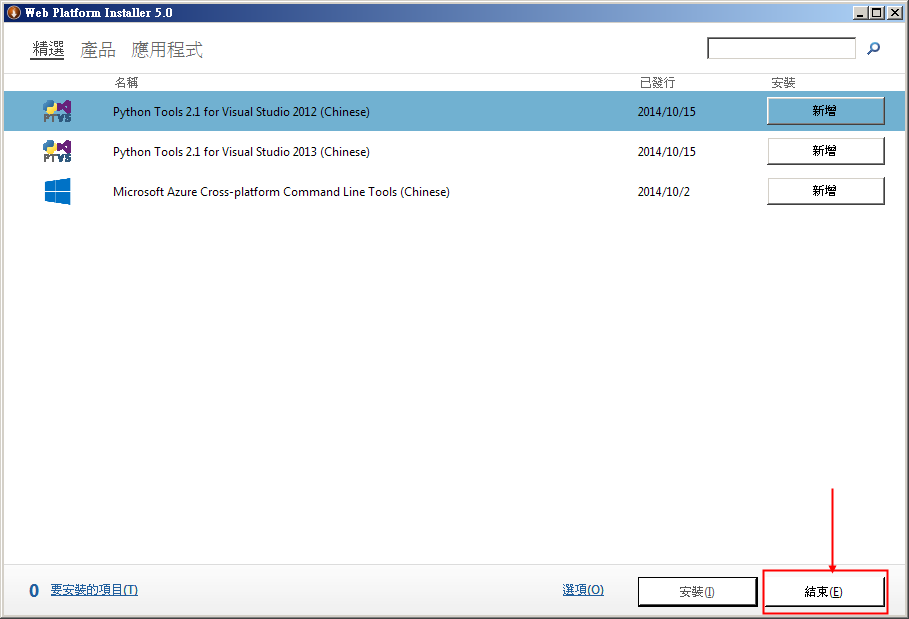Focus the search input field
The width and height of the screenshot is (909, 619).
click(781, 48)
